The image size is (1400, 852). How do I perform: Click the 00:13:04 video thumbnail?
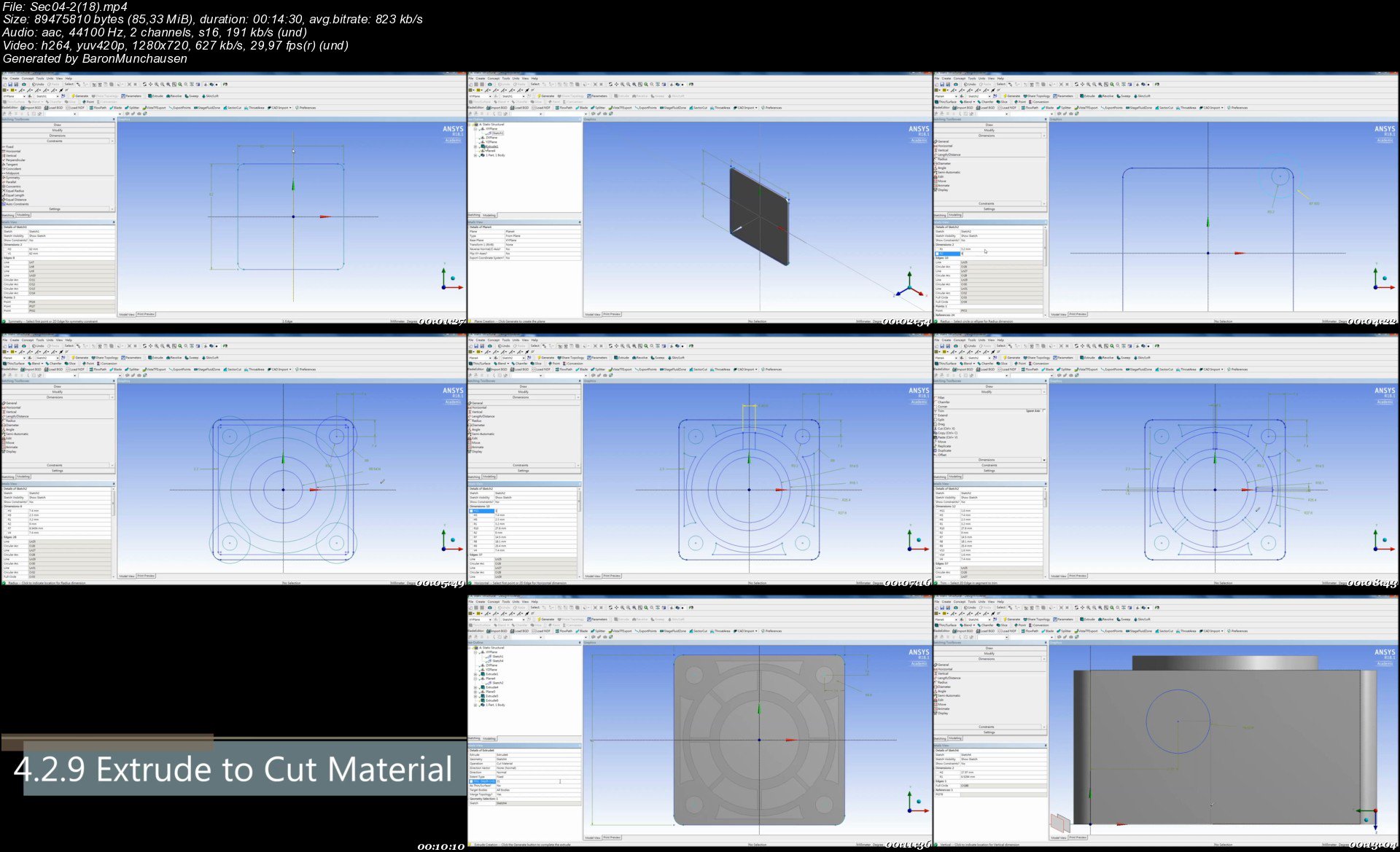[x=1166, y=722]
